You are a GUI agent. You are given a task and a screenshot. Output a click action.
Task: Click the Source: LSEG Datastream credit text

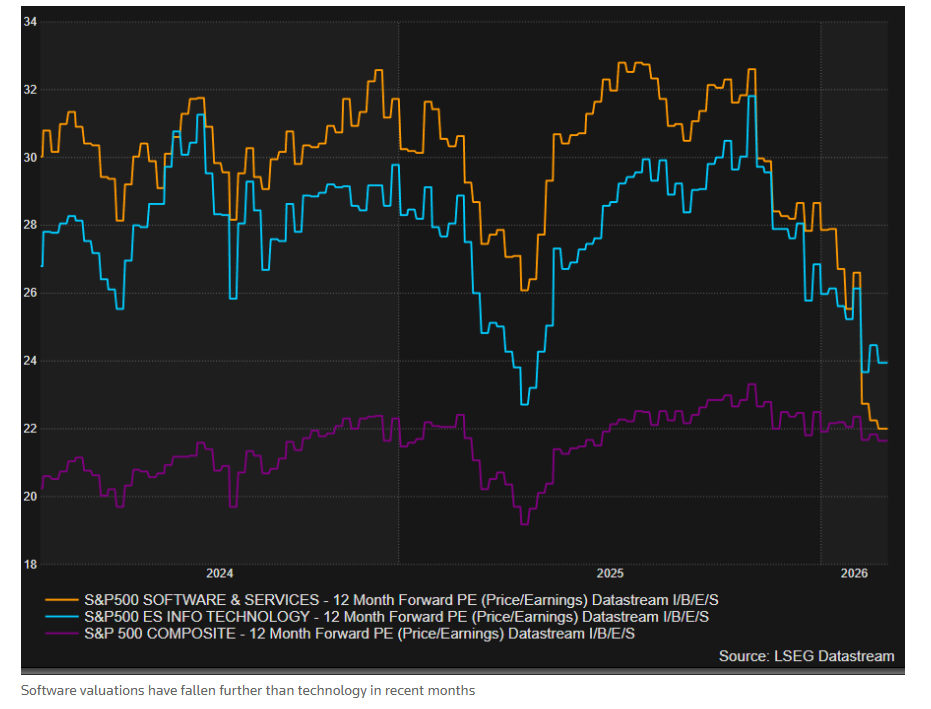[x=806, y=656]
